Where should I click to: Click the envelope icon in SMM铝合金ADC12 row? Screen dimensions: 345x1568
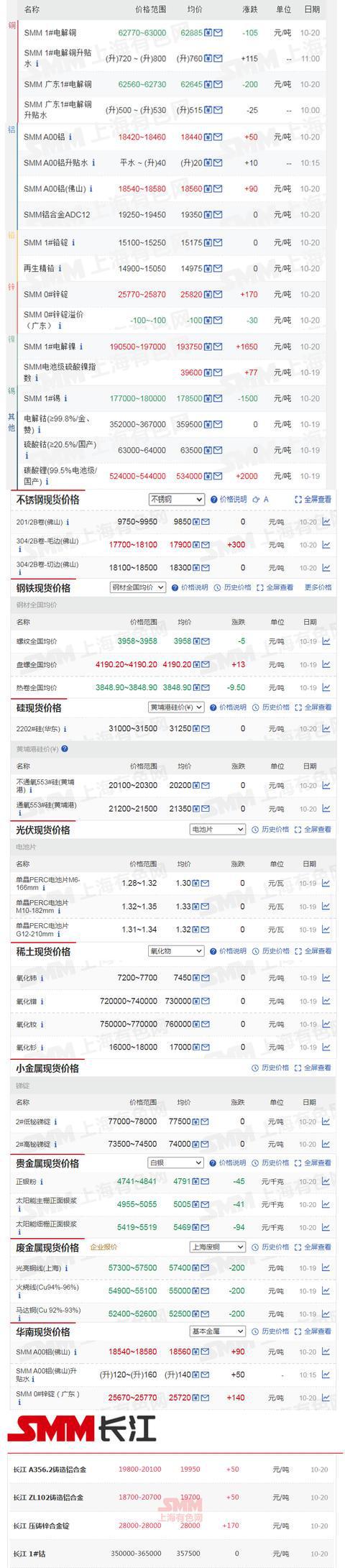(x=218, y=215)
